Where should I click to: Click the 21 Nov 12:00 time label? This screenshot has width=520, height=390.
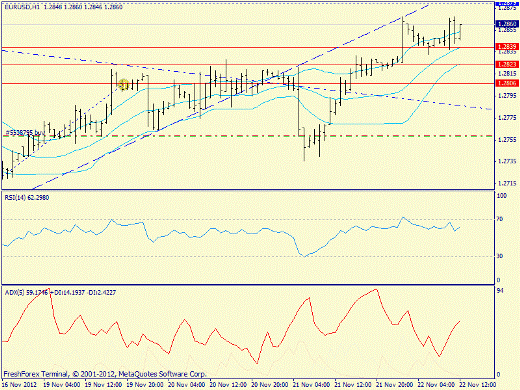(x=353, y=384)
